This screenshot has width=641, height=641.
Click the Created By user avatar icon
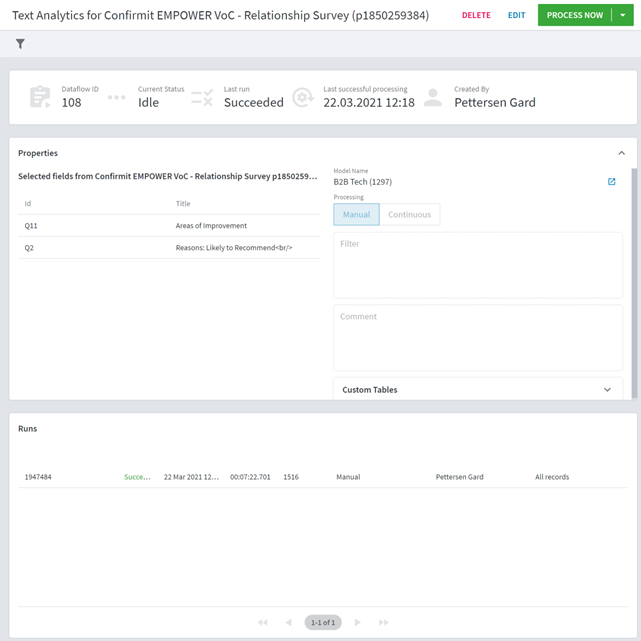(433, 97)
